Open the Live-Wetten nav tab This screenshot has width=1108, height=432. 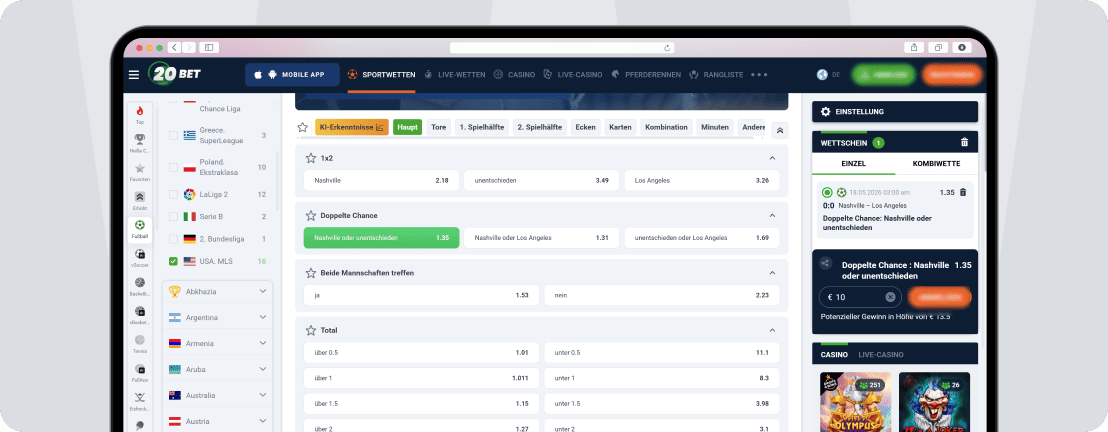tap(454, 74)
